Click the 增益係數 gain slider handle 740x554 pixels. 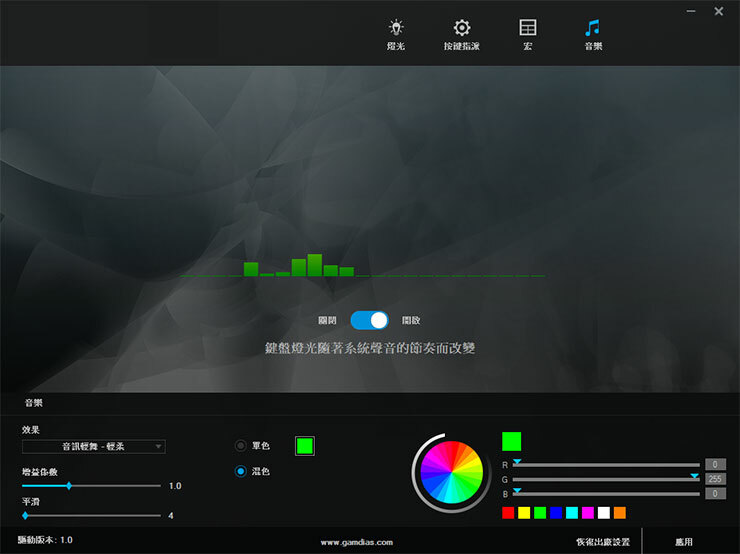pyautogui.click(x=69, y=486)
